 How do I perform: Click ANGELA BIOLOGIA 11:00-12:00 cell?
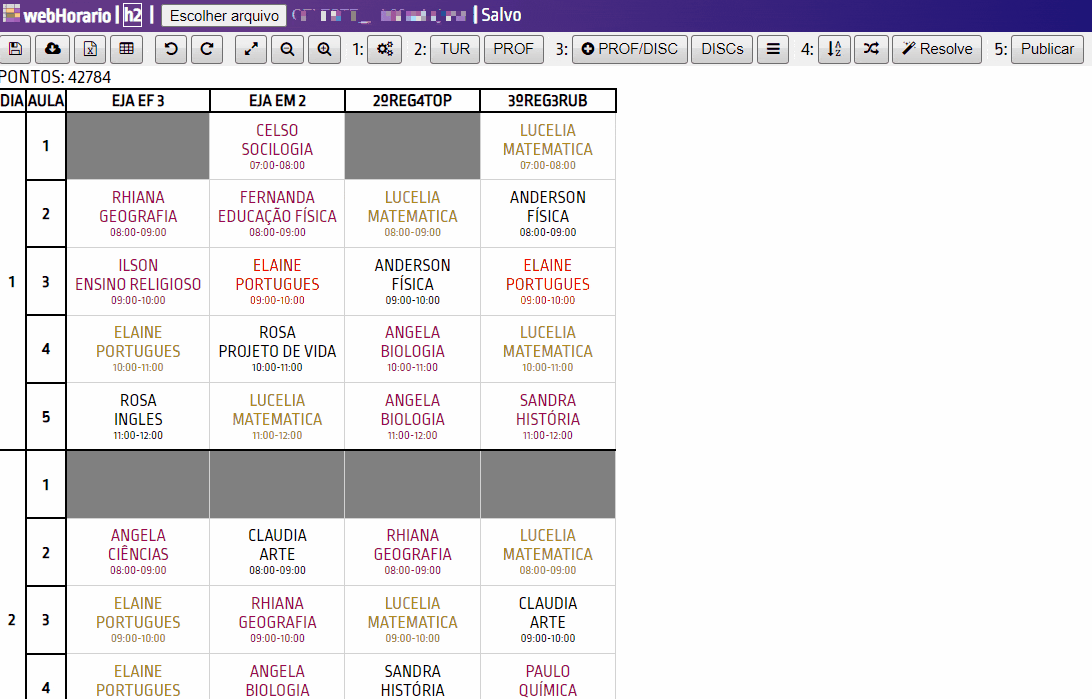pos(412,416)
